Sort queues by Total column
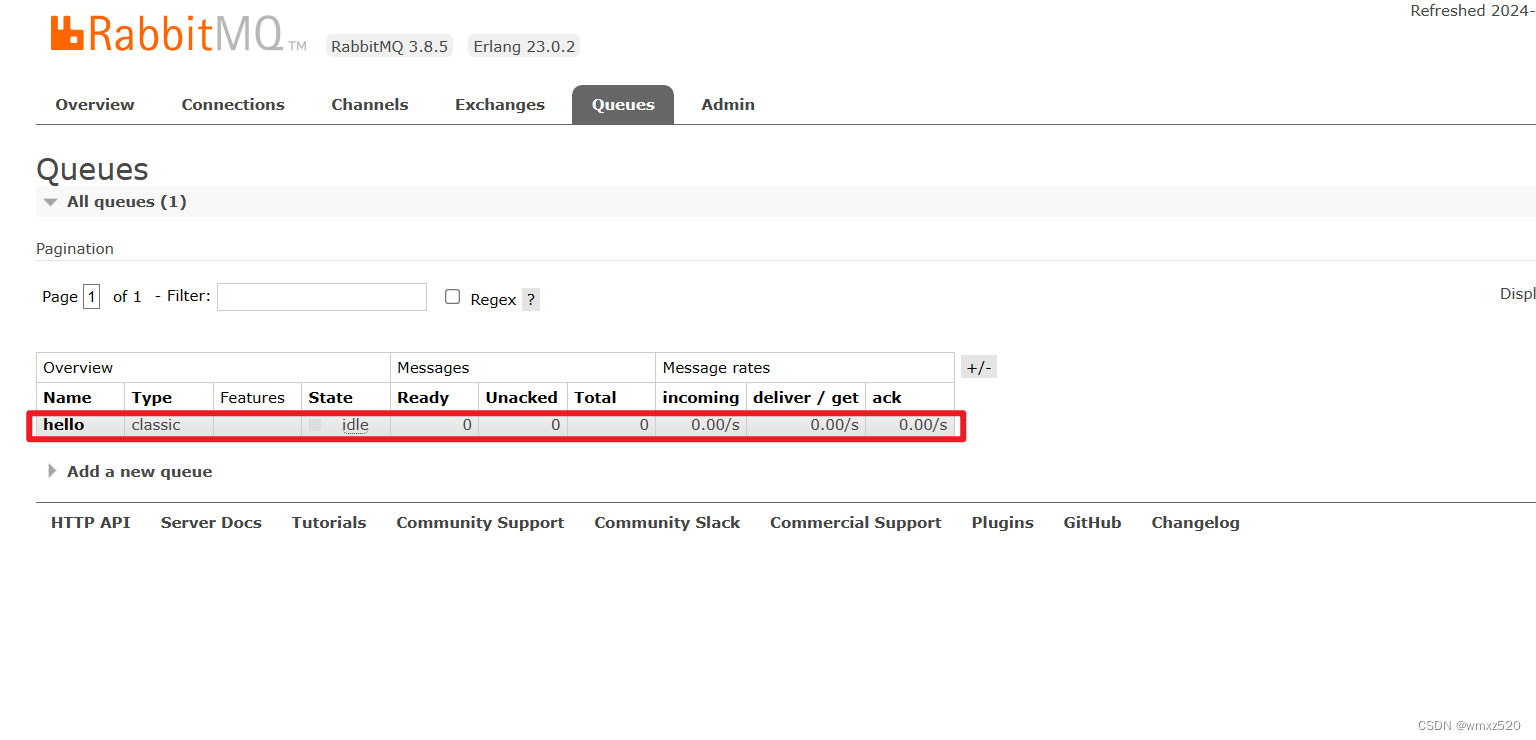 tap(595, 398)
